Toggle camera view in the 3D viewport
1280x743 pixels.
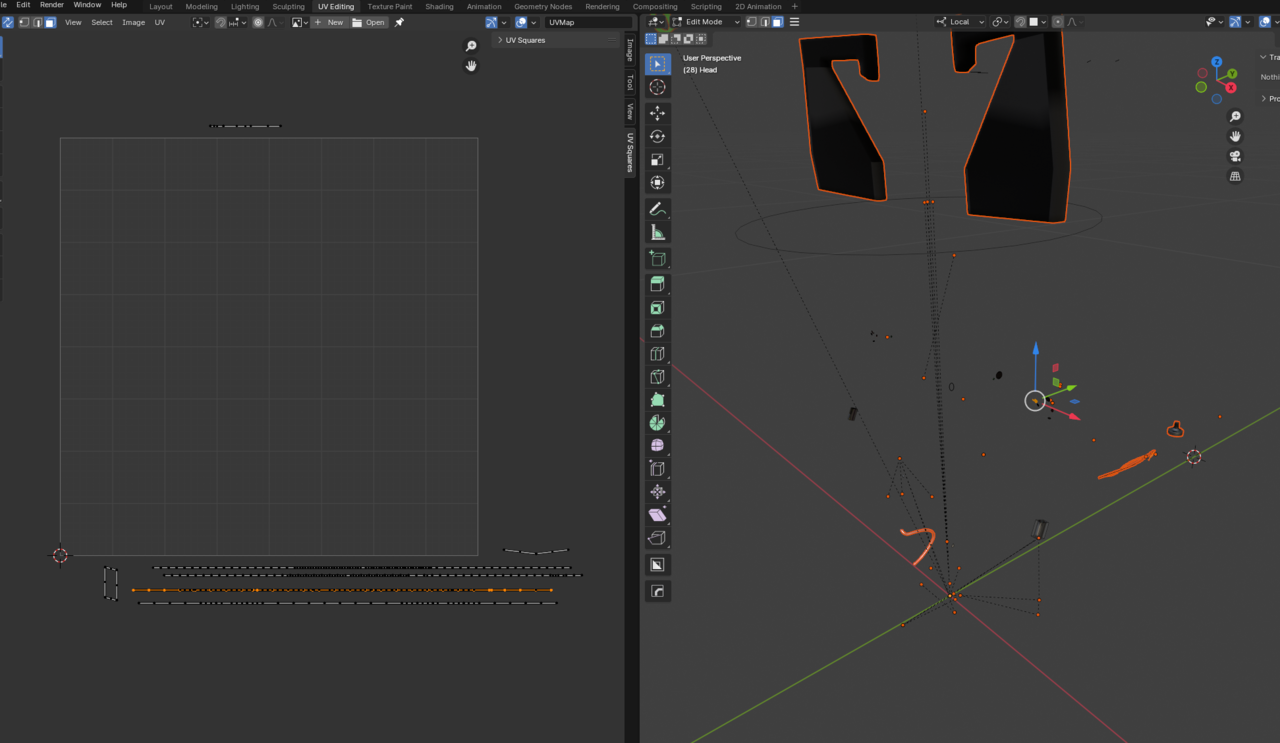pyautogui.click(x=1235, y=156)
